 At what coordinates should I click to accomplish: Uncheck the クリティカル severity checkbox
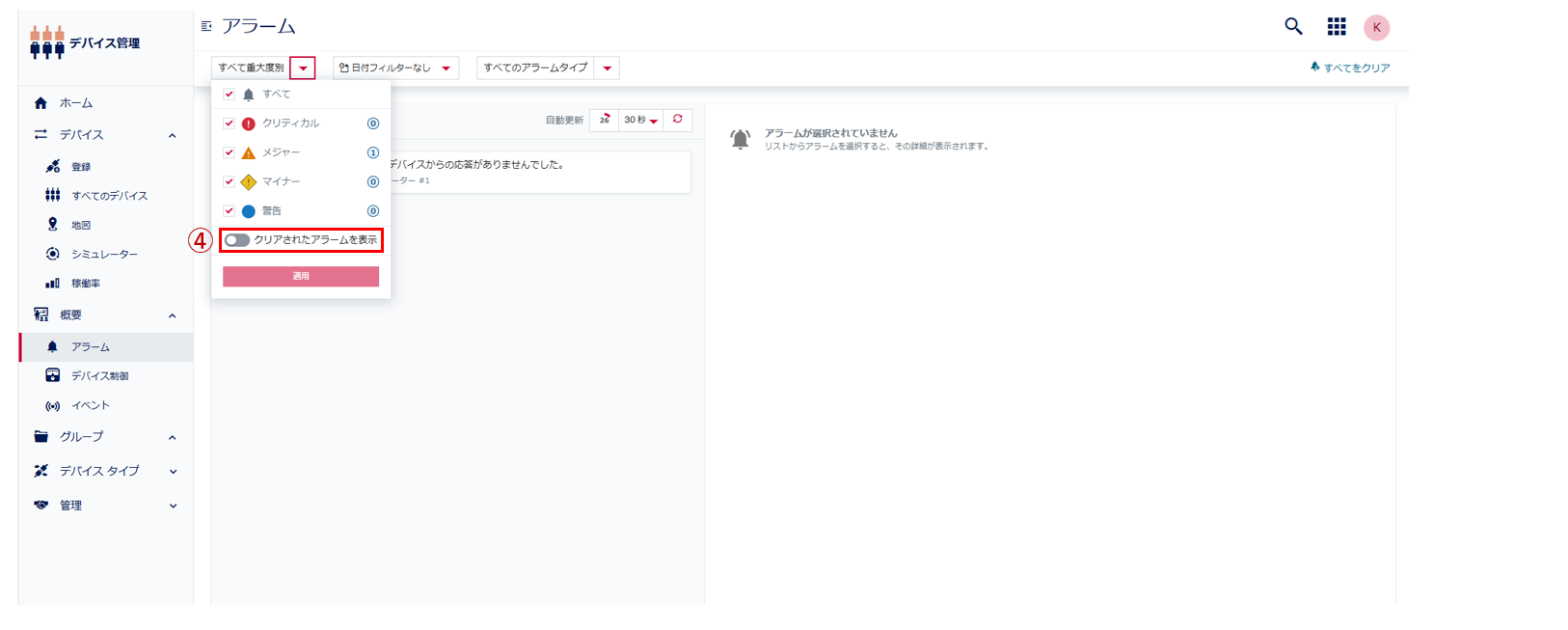pyautogui.click(x=229, y=123)
